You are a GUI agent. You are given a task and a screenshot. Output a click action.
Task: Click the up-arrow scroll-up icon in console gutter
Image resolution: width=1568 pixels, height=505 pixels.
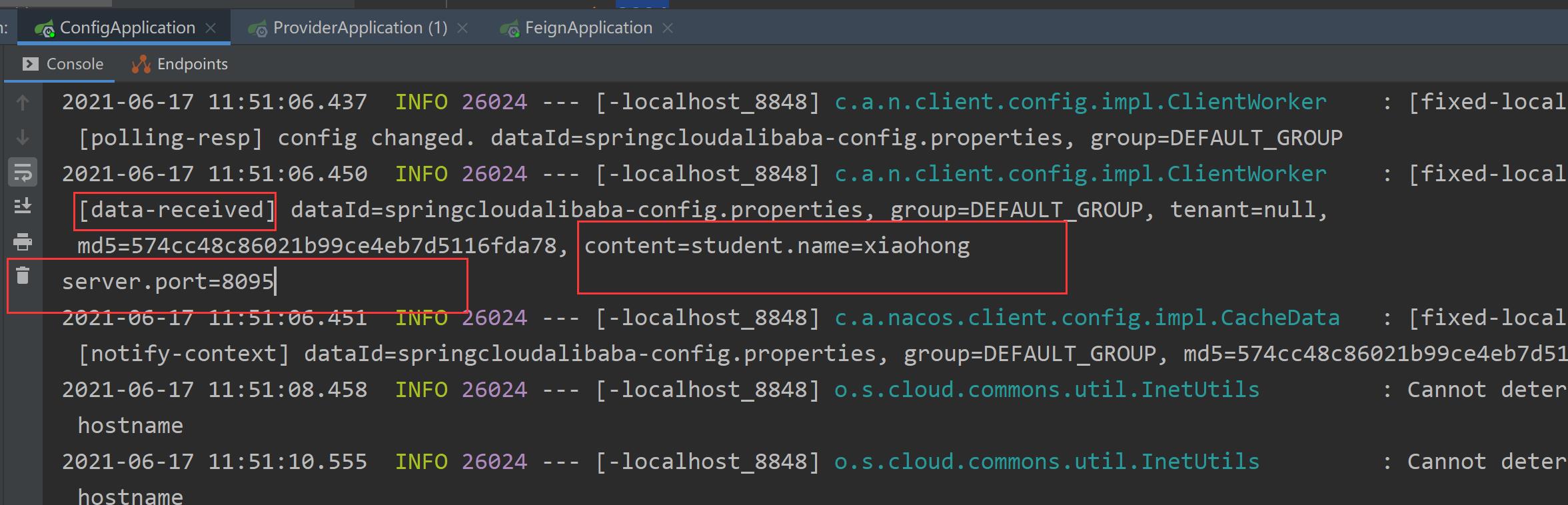pyautogui.click(x=23, y=103)
